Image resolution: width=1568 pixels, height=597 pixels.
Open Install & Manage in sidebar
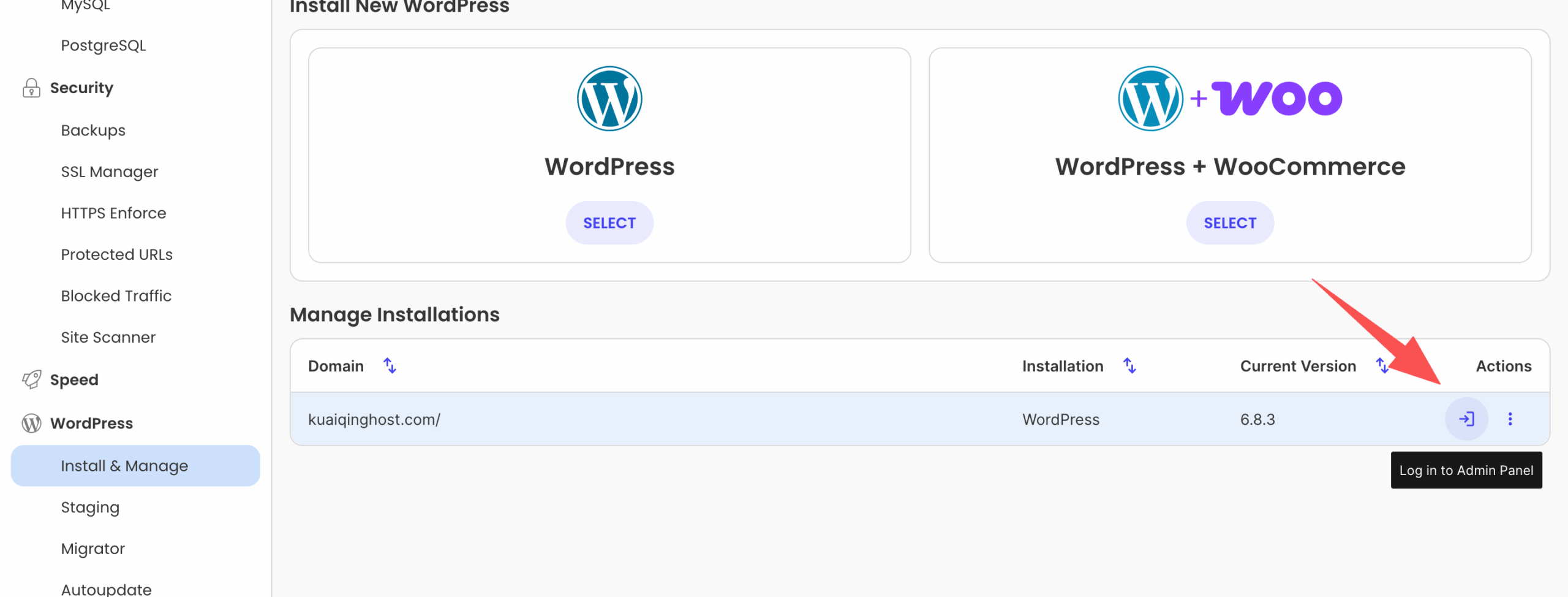coord(124,466)
